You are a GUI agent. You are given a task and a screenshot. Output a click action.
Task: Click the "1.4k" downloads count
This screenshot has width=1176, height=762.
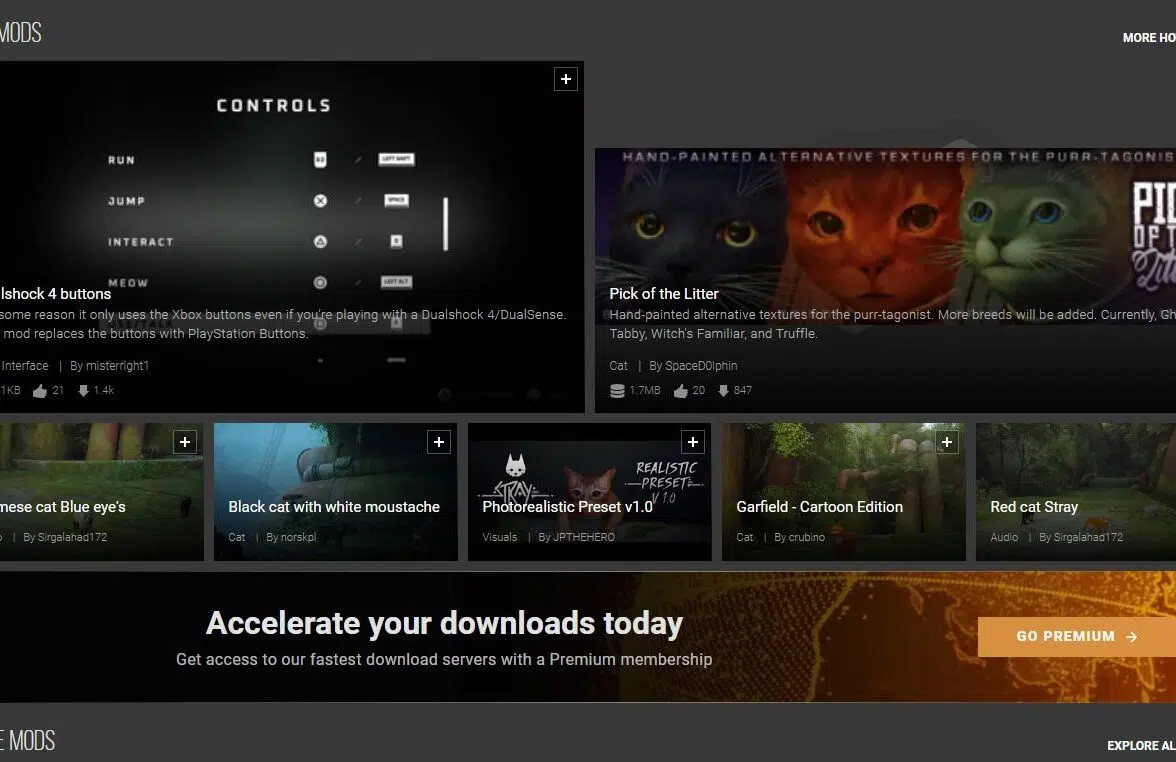104,390
